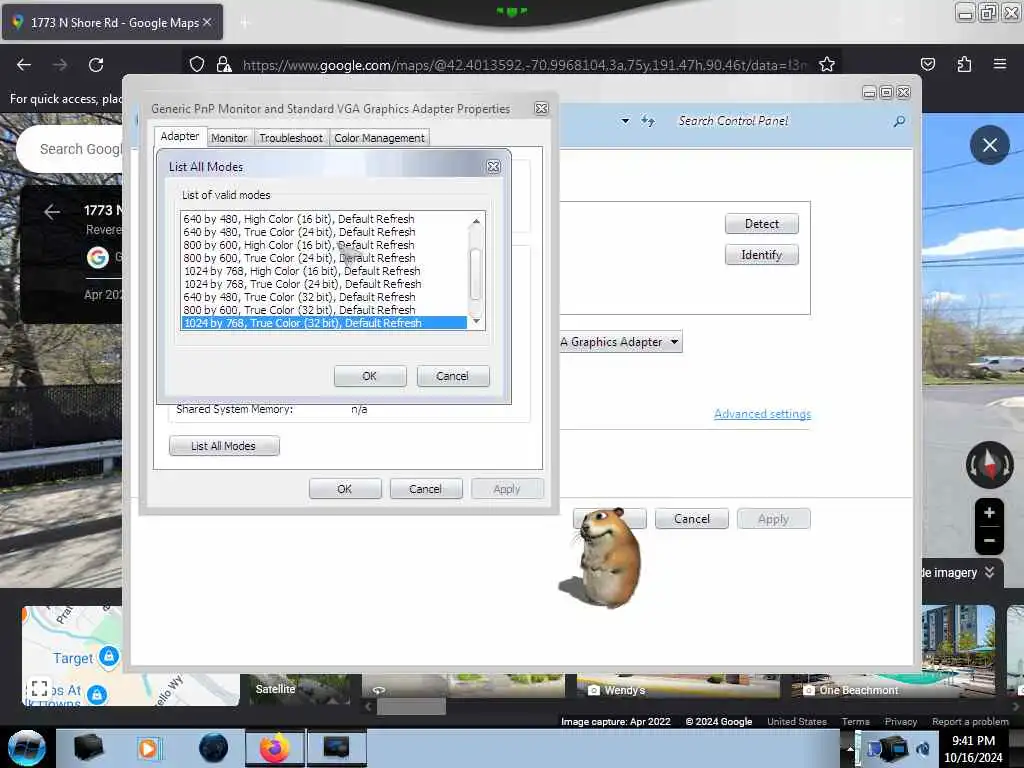Select 640 by 480 True Color 32 bit mode

(324, 297)
